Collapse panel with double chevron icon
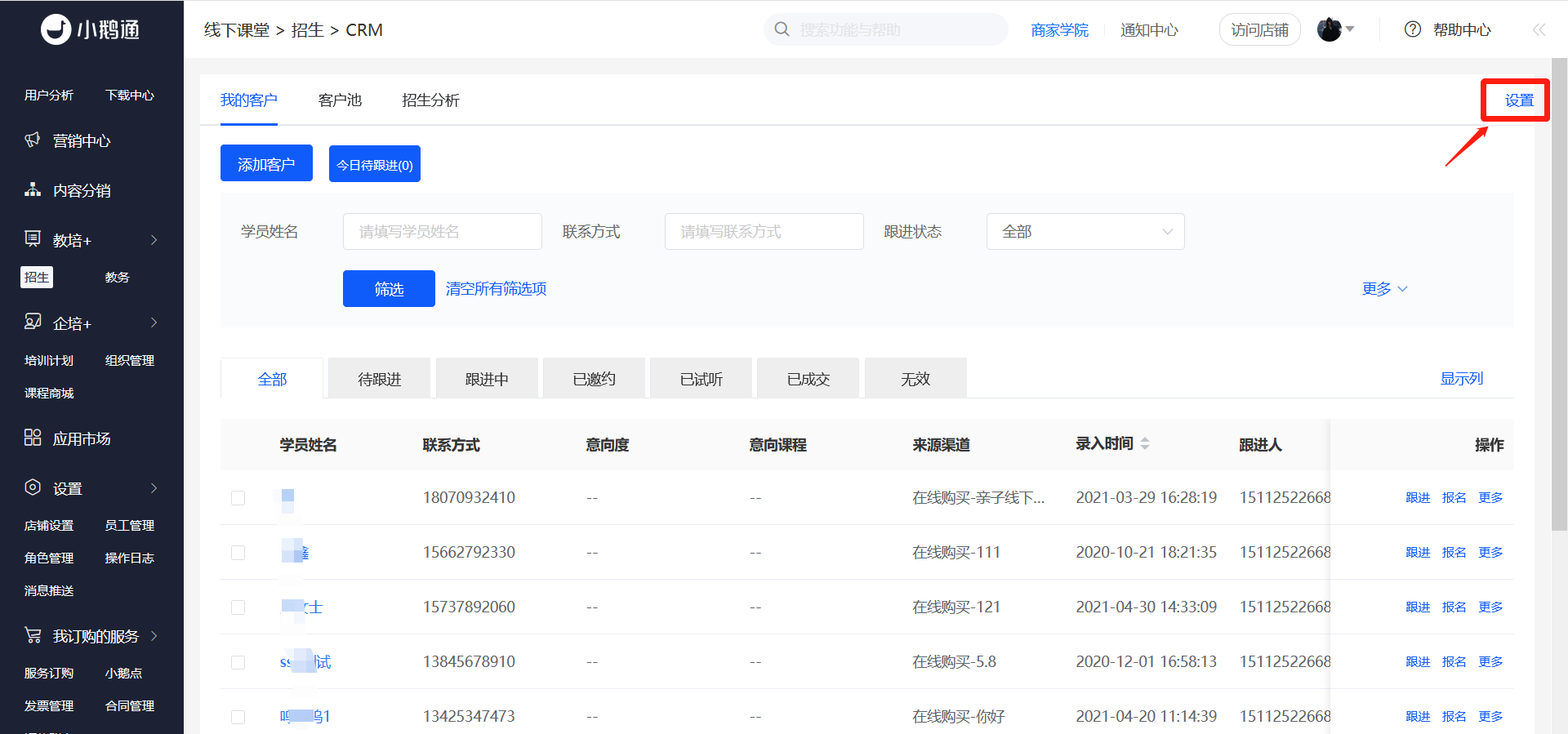Screen dimensions: 1568x734 coord(1539,29)
